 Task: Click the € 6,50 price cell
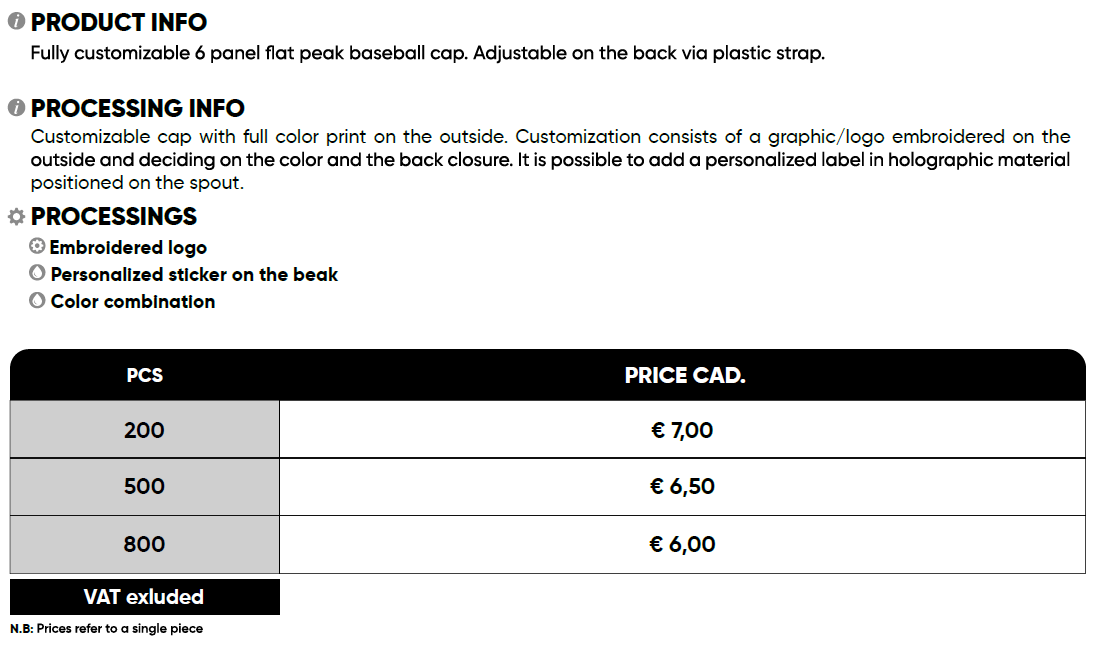[x=682, y=487]
